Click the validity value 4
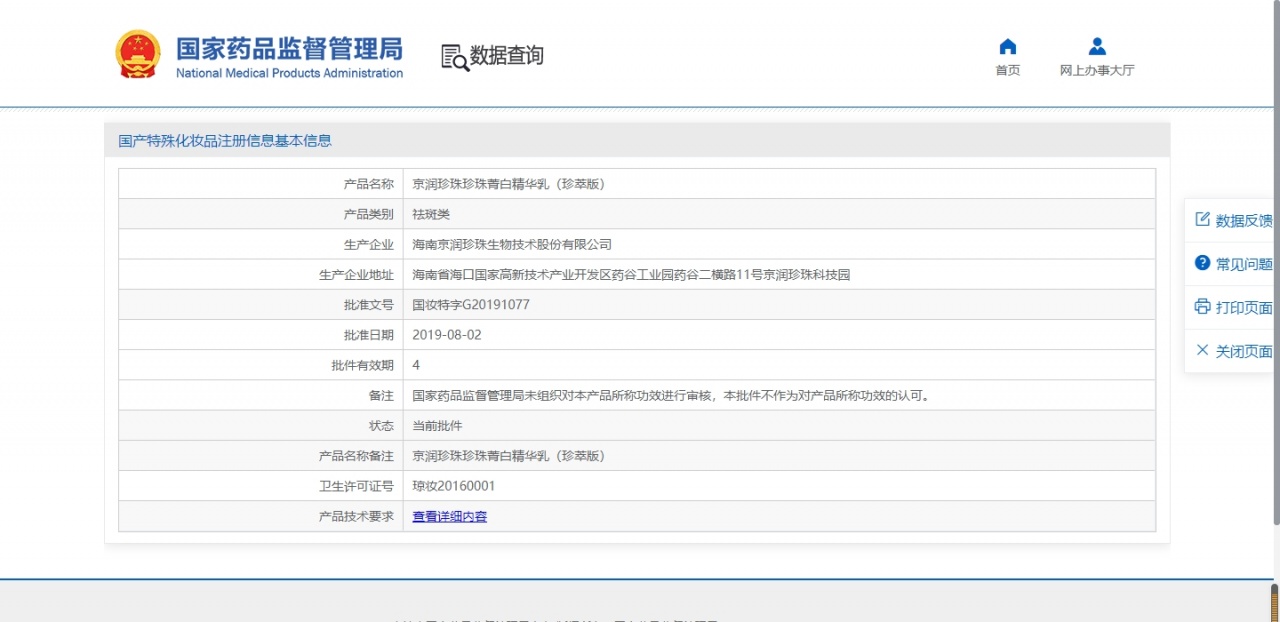The height and width of the screenshot is (622, 1280). [416, 365]
